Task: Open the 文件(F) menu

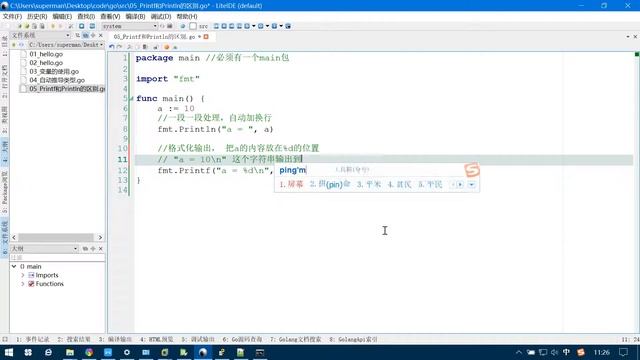Action: coord(12,16)
